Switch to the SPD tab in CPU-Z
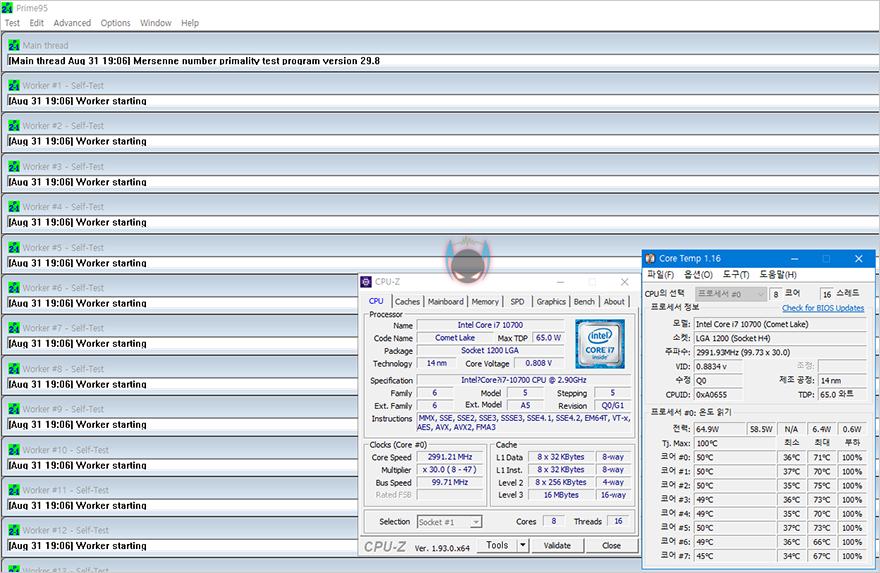Image resolution: width=880 pixels, height=573 pixels. click(517, 301)
